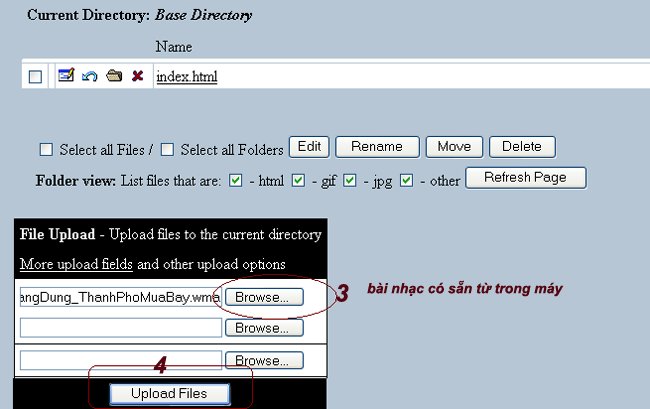Image resolution: width=650 pixels, height=409 pixels.
Task: Open the index.html file link
Action: point(187,77)
